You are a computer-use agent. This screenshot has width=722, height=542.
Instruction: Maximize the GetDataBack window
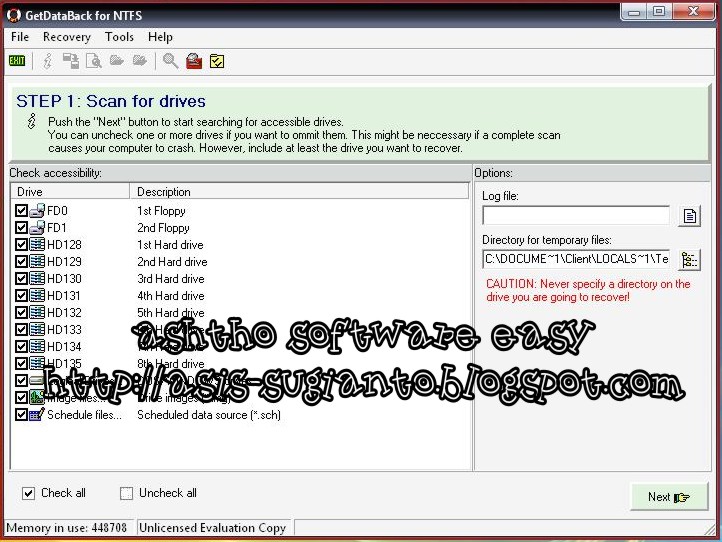click(x=659, y=12)
